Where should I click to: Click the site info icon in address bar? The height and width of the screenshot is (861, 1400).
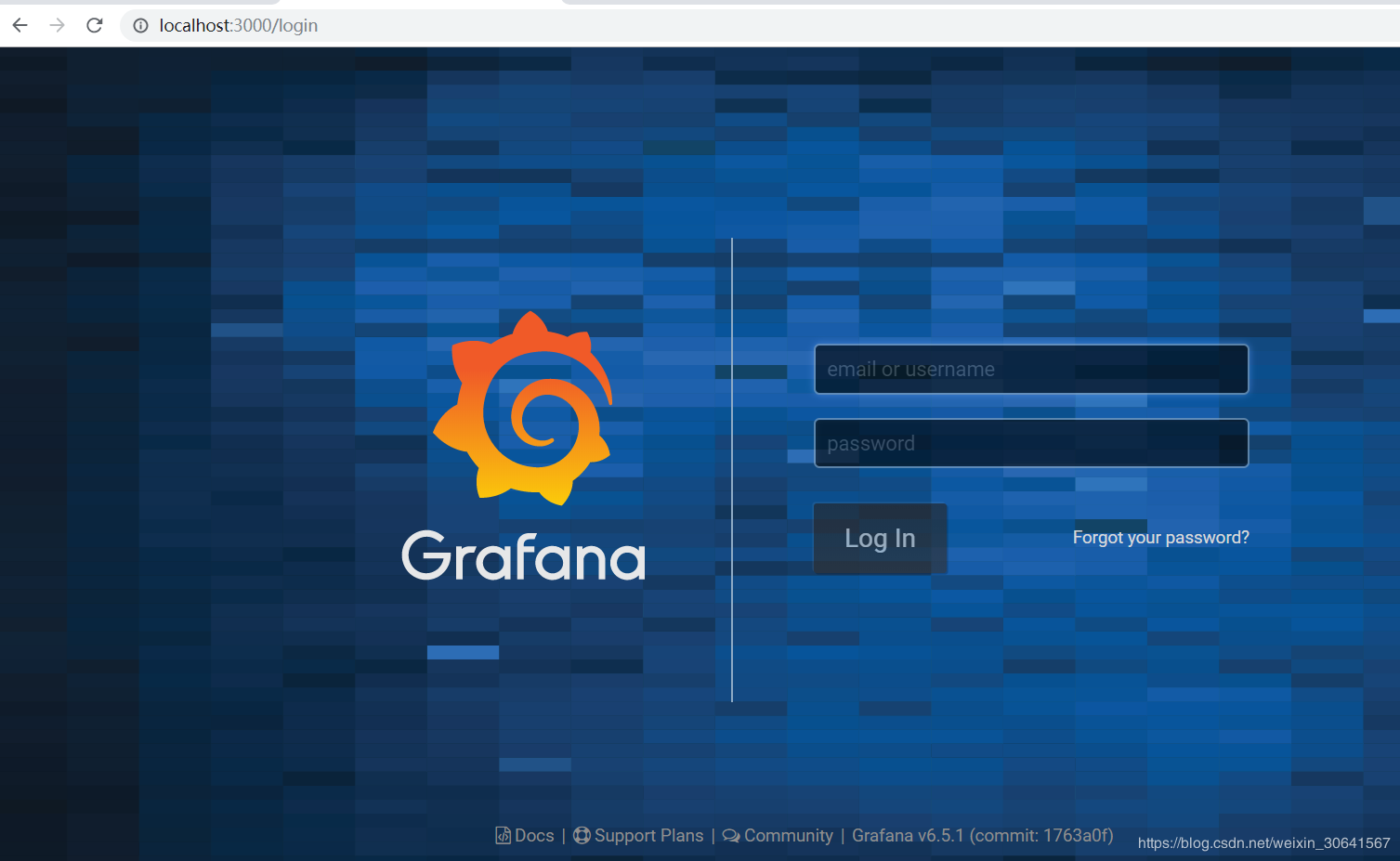[140, 26]
